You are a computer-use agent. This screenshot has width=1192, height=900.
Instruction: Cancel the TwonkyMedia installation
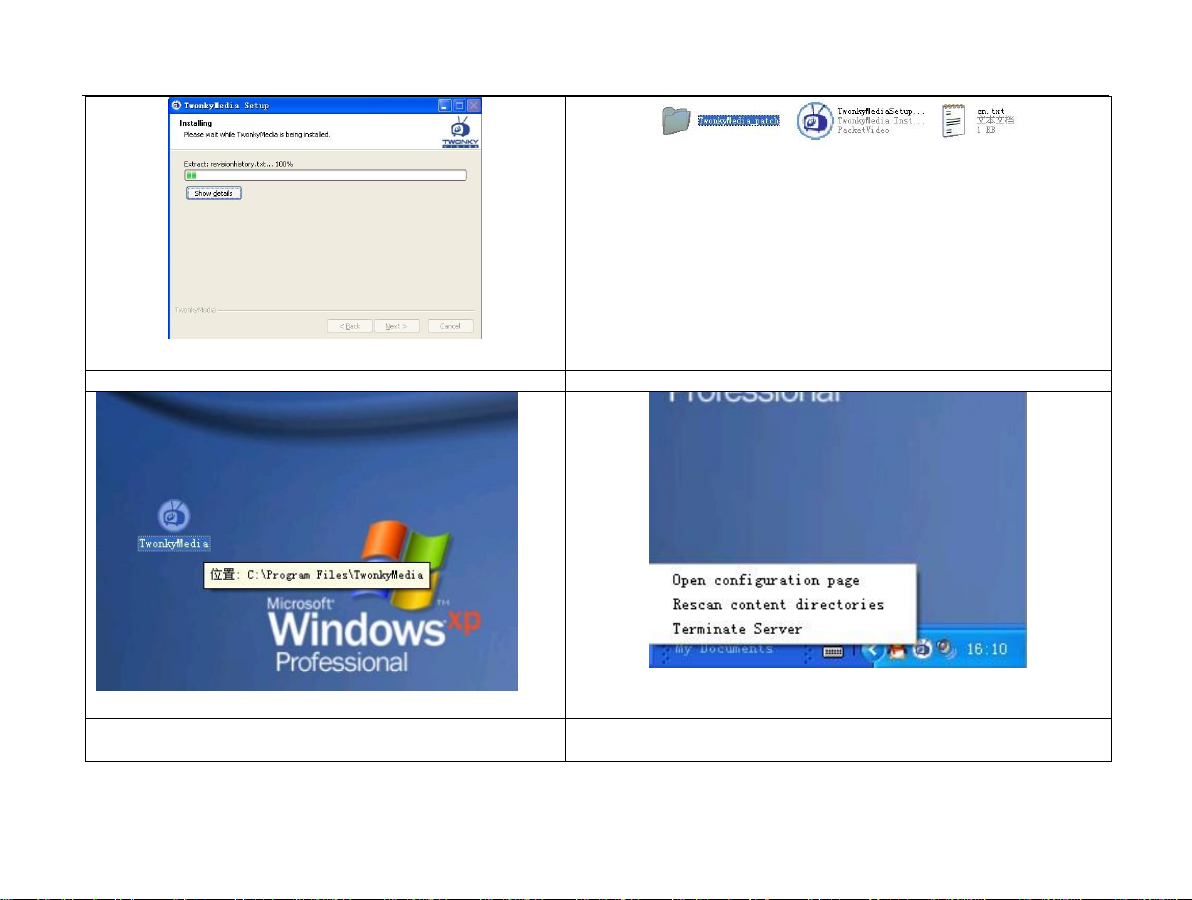point(450,326)
